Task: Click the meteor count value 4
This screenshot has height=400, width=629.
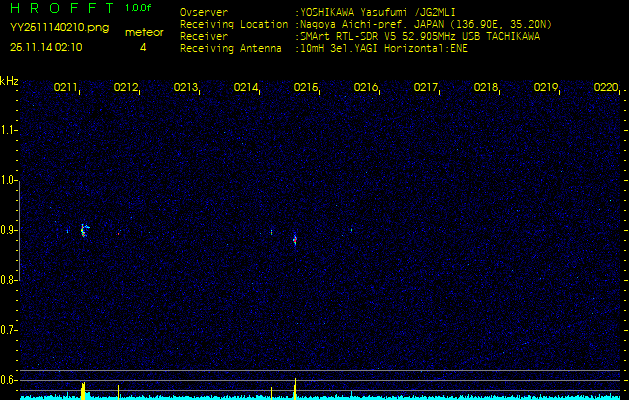Action: [143, 46]
